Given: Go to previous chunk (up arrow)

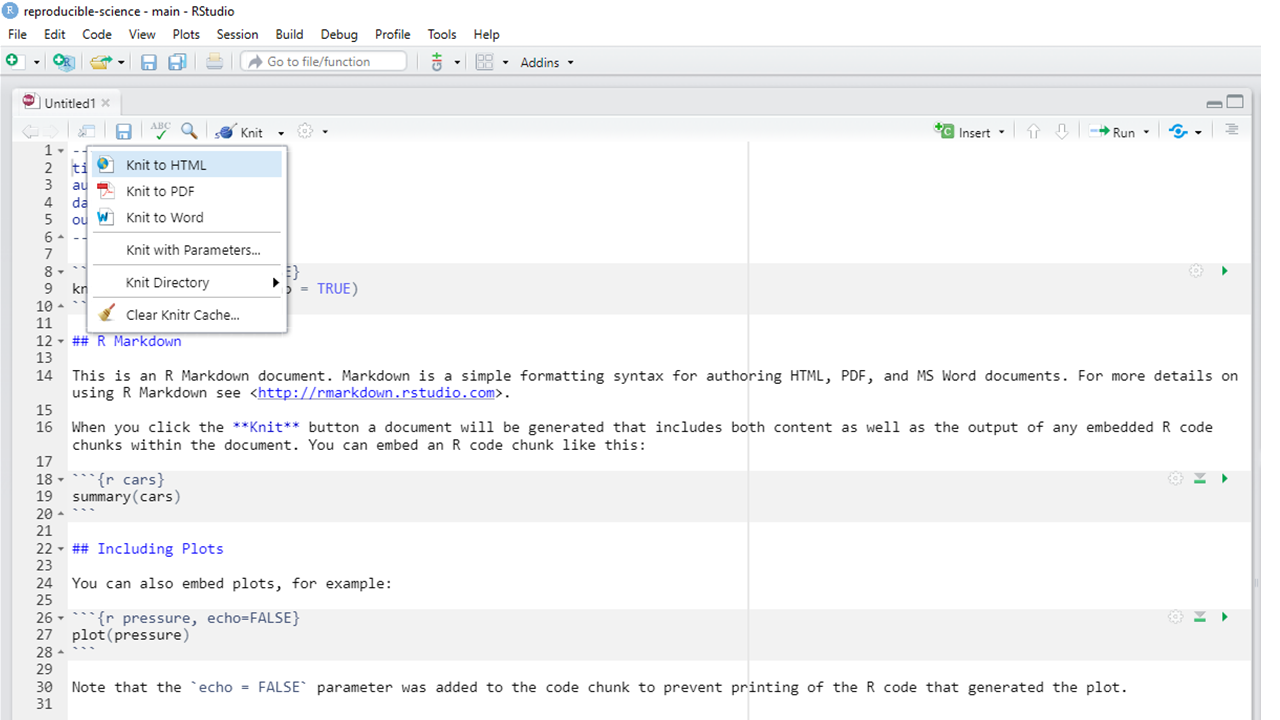Looking at the screenshot, I should [1034, 132].
